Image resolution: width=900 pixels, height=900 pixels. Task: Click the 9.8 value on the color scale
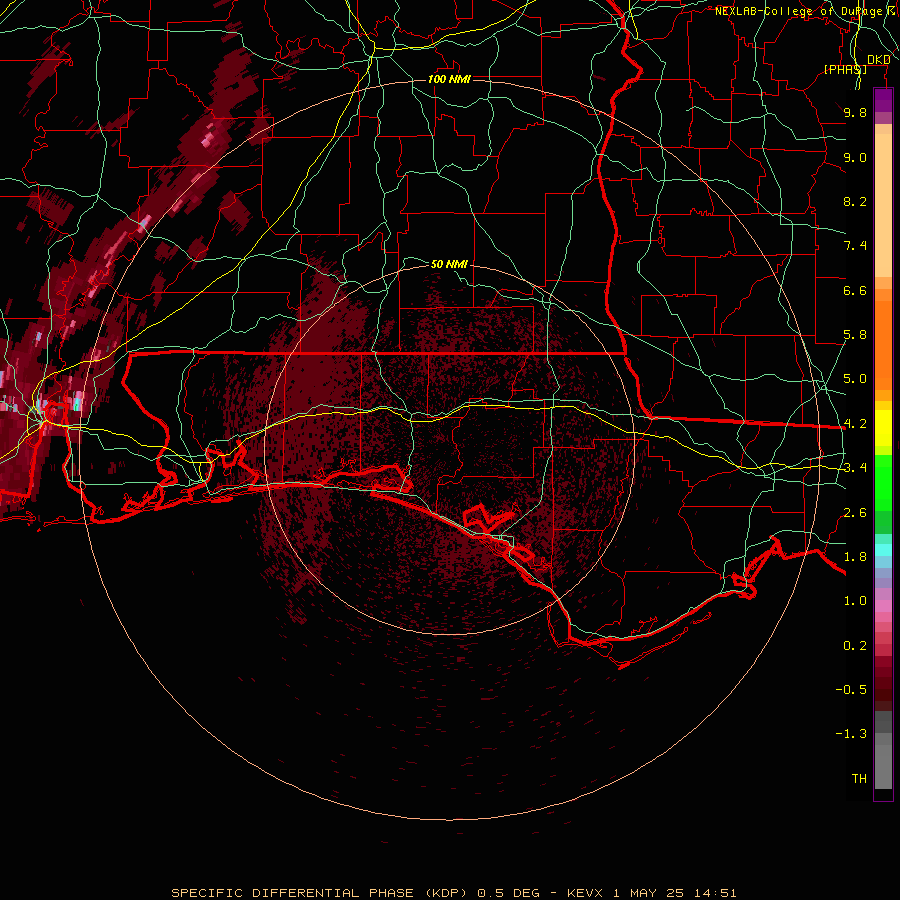click(x=855, y=112)
